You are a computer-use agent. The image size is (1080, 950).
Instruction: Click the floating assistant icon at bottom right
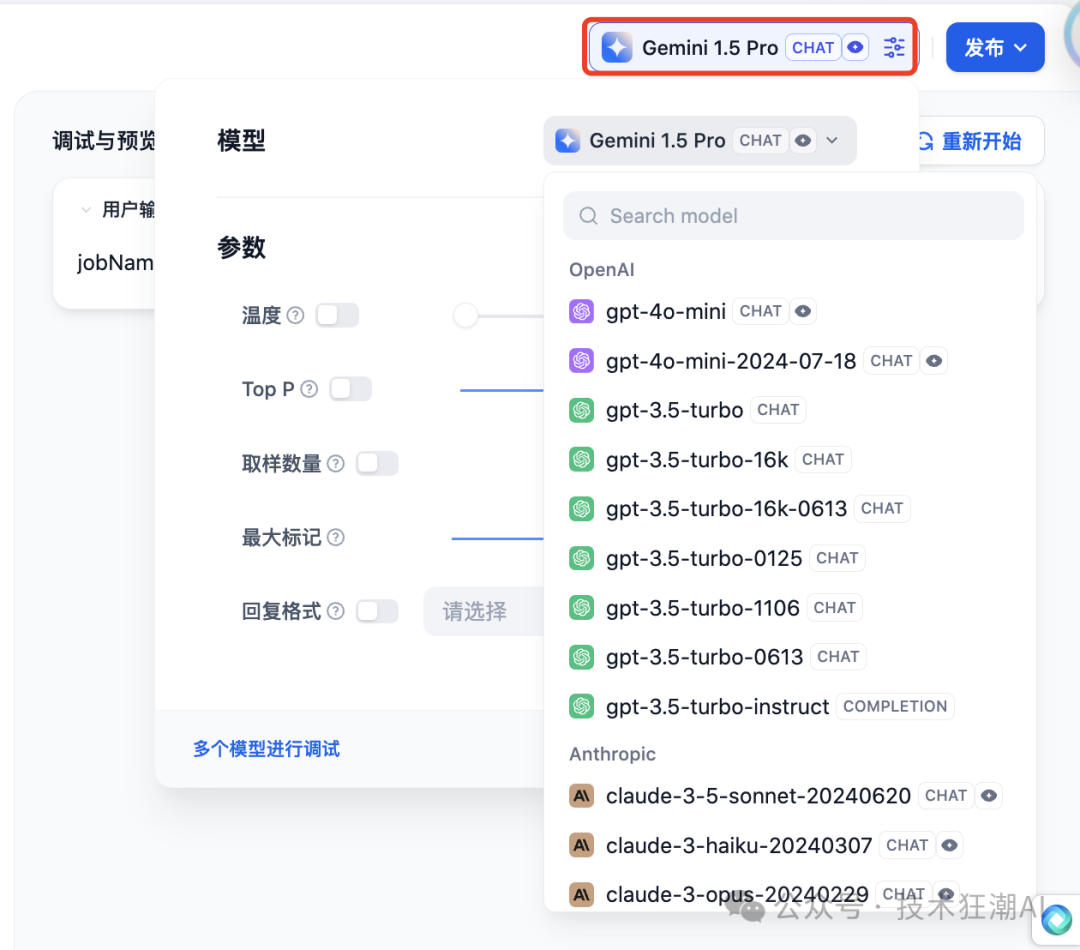pos(1057,919)
